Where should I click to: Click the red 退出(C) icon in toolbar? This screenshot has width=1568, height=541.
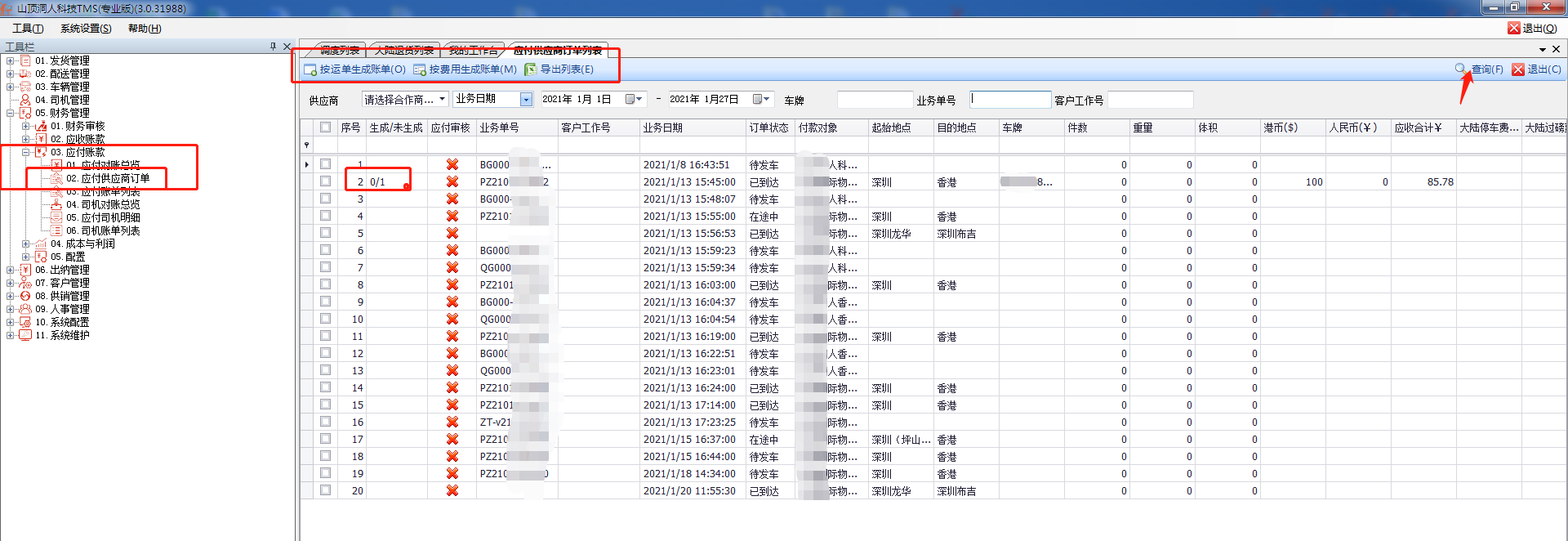tap(1518, 69)
